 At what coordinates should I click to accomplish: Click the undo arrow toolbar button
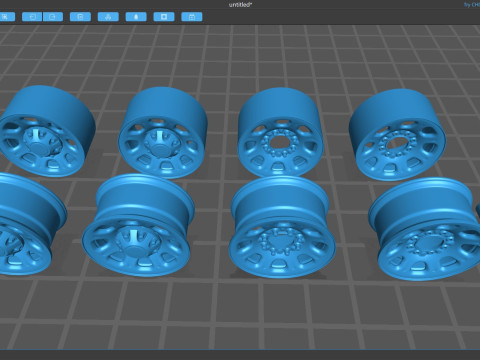(32, 17)
